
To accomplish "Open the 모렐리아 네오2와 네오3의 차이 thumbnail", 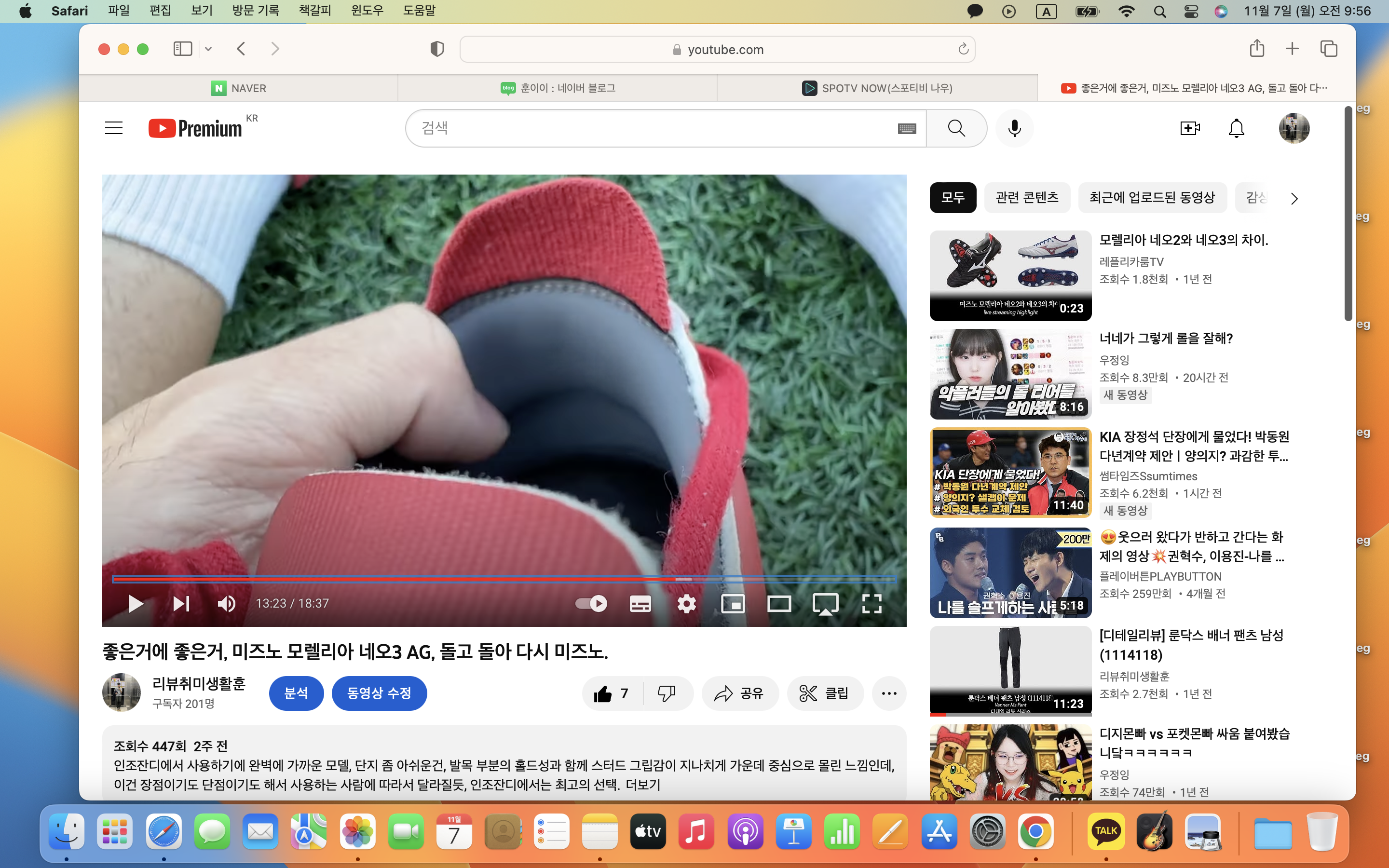I will (1010, 275).
